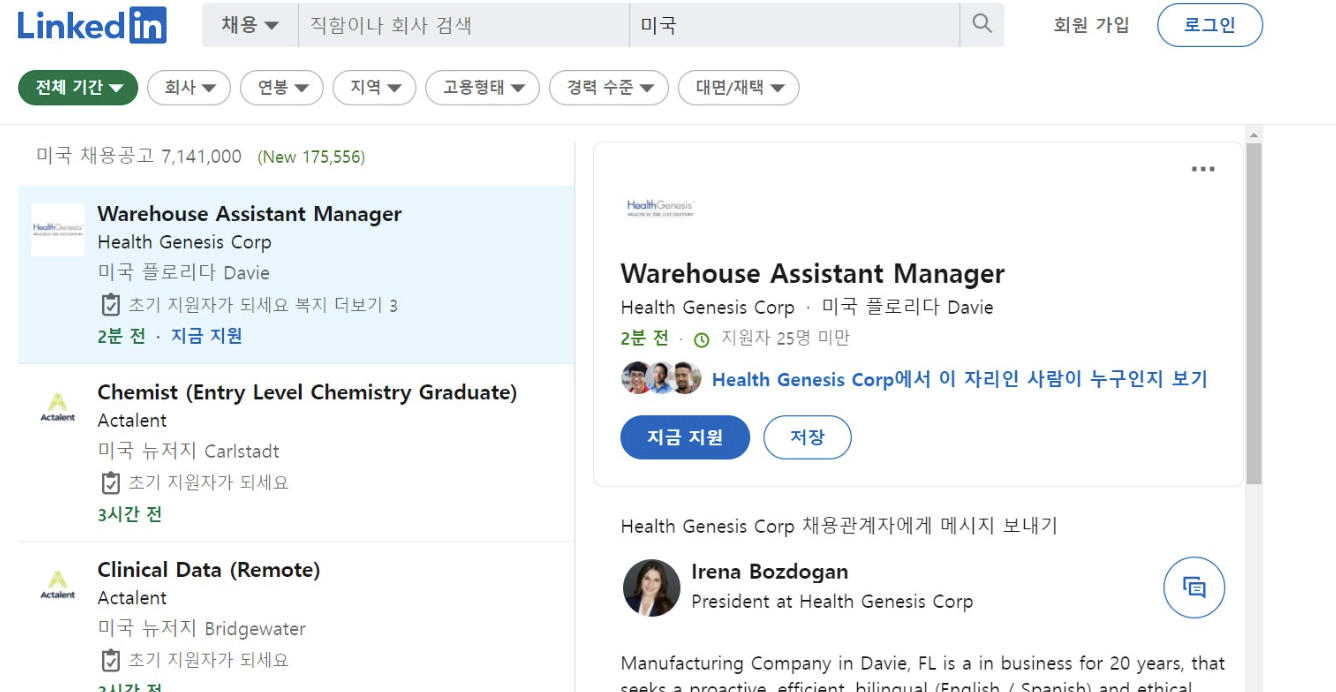Click the vertical scrollbar of detail panel

click(x=1254, y=314)
